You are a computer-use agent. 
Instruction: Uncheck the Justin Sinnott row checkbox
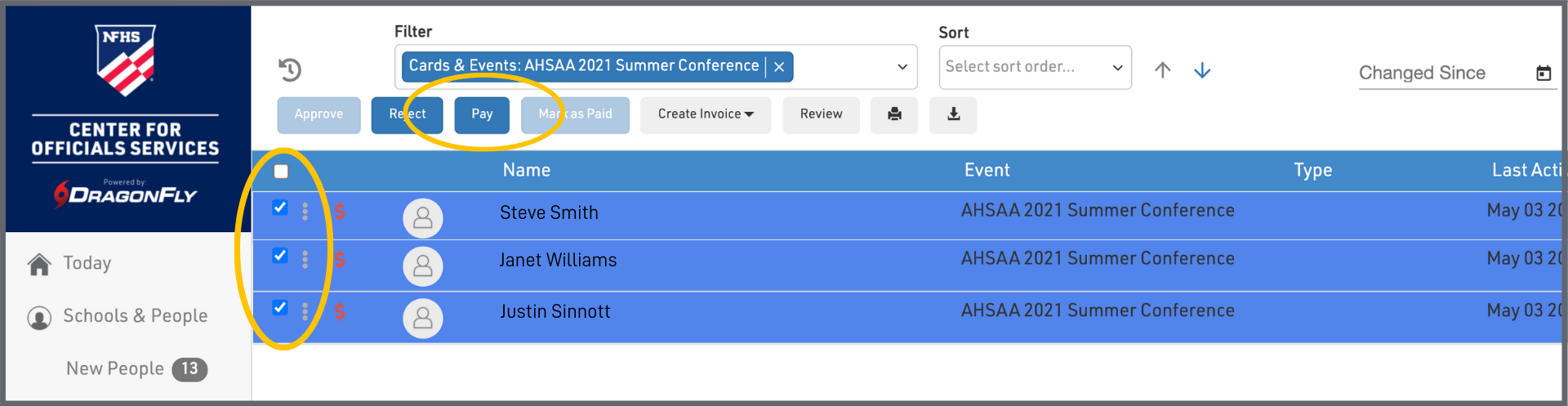pyautogui.click(x=280, y=308)
